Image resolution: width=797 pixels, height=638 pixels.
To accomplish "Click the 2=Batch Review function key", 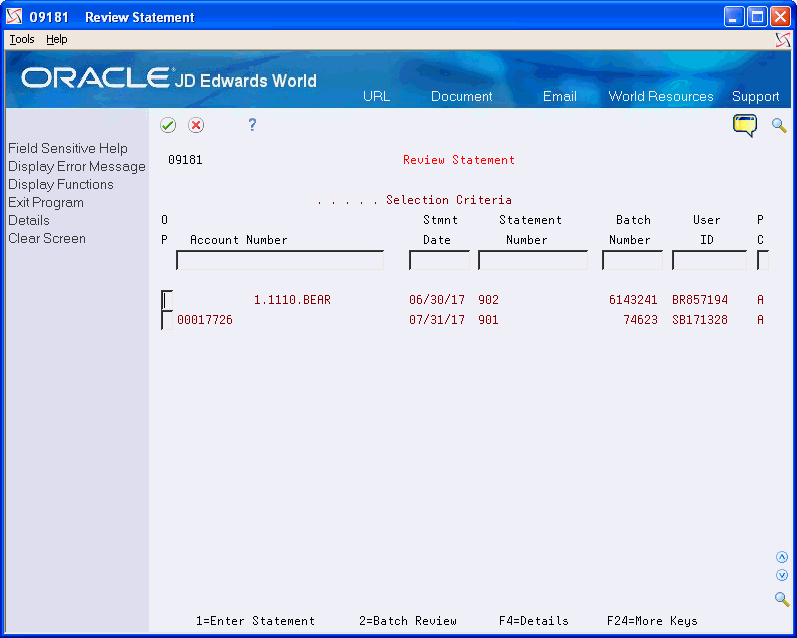I will tap(408, 621).
